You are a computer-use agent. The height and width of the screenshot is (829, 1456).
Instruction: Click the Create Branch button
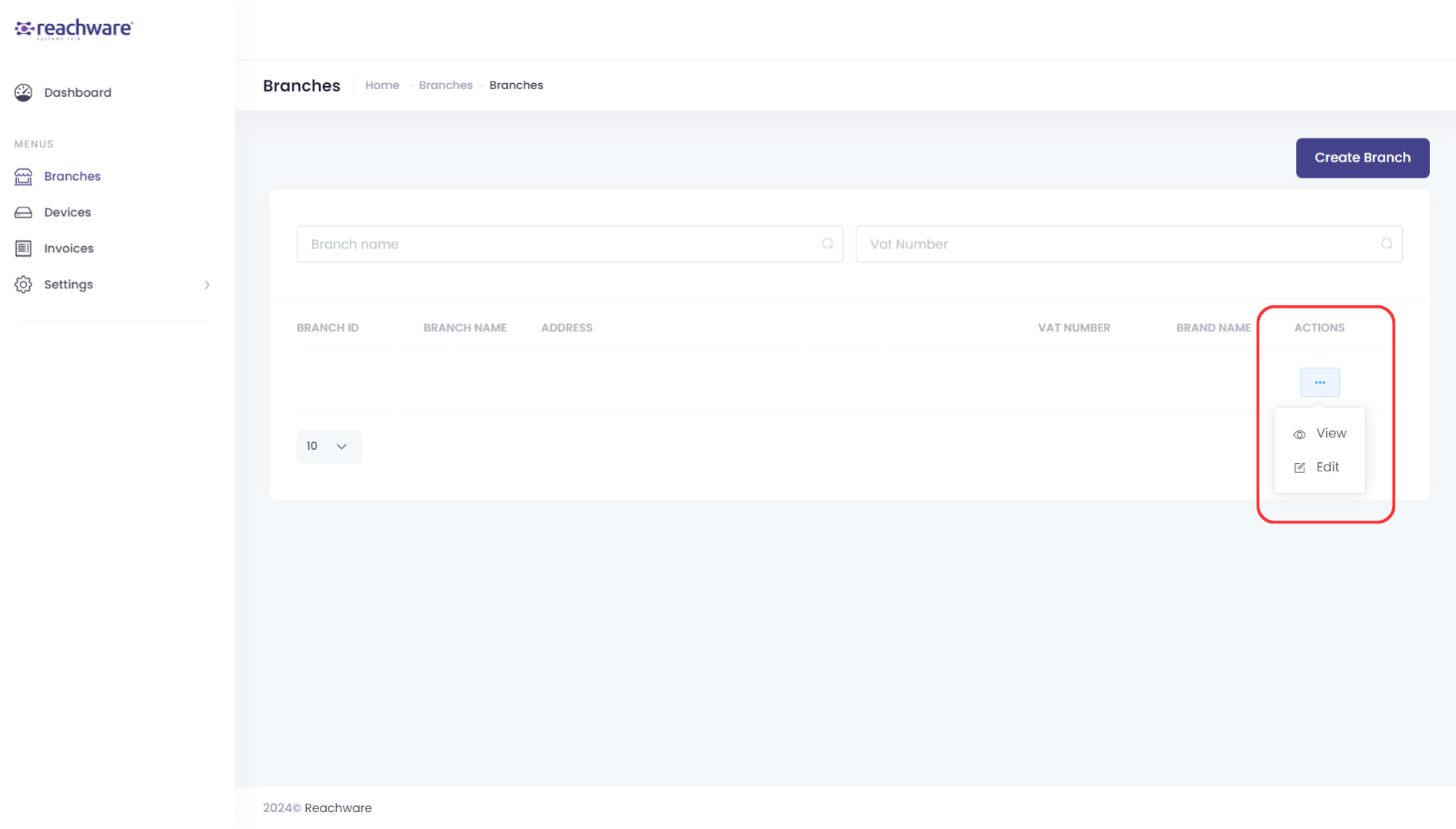click(x=1362, y=158)
